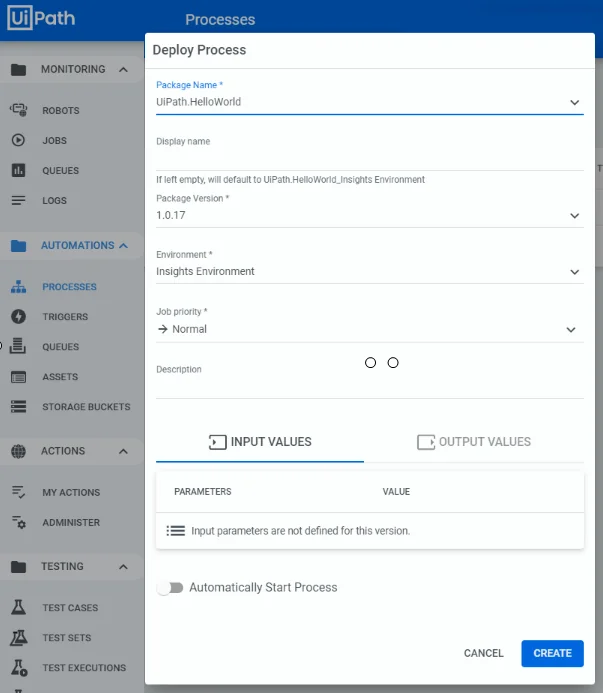
Task: Click the Triggers lightning icon
Action: (18, 316)
